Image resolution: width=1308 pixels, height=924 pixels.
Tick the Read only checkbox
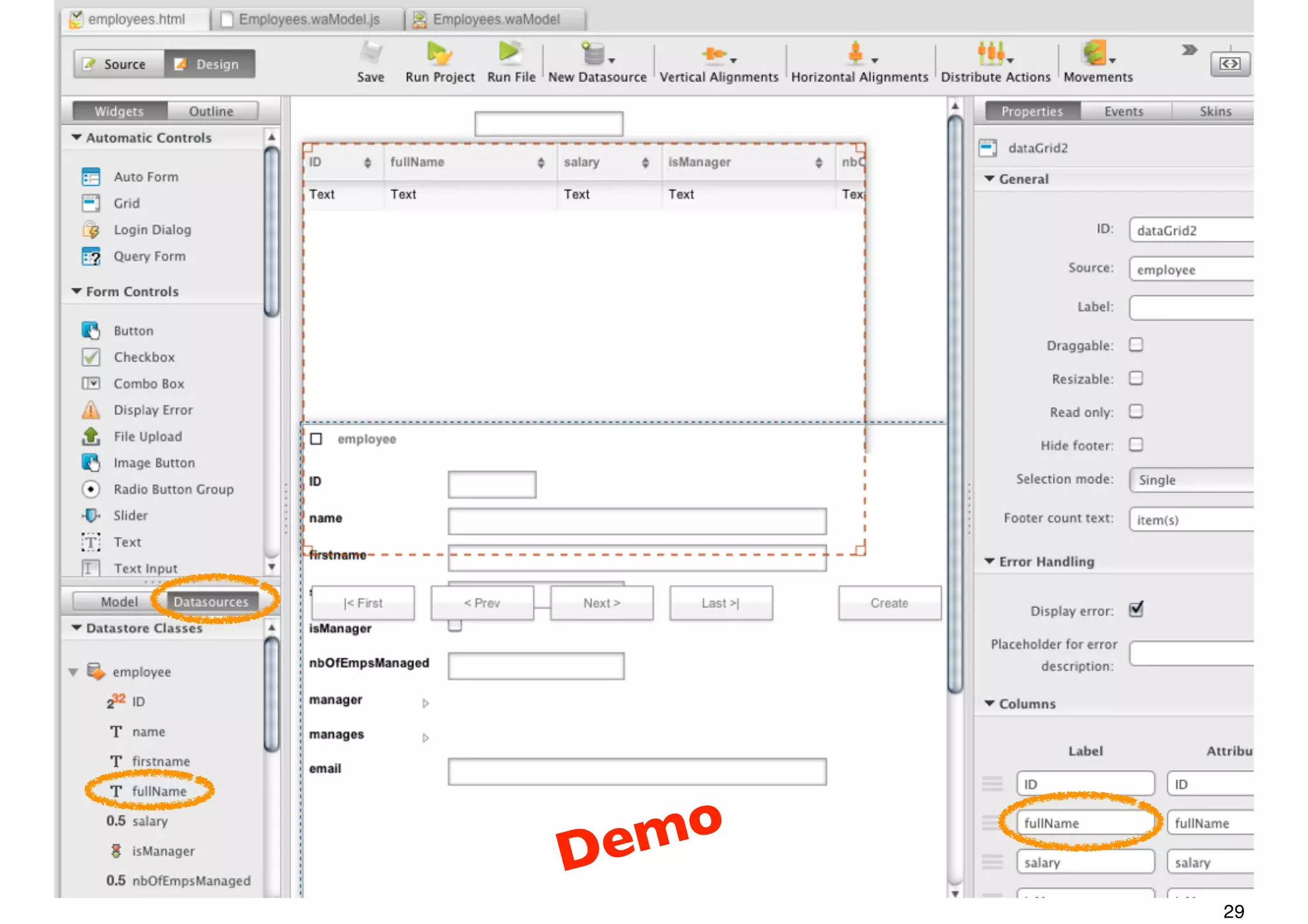1136,411
